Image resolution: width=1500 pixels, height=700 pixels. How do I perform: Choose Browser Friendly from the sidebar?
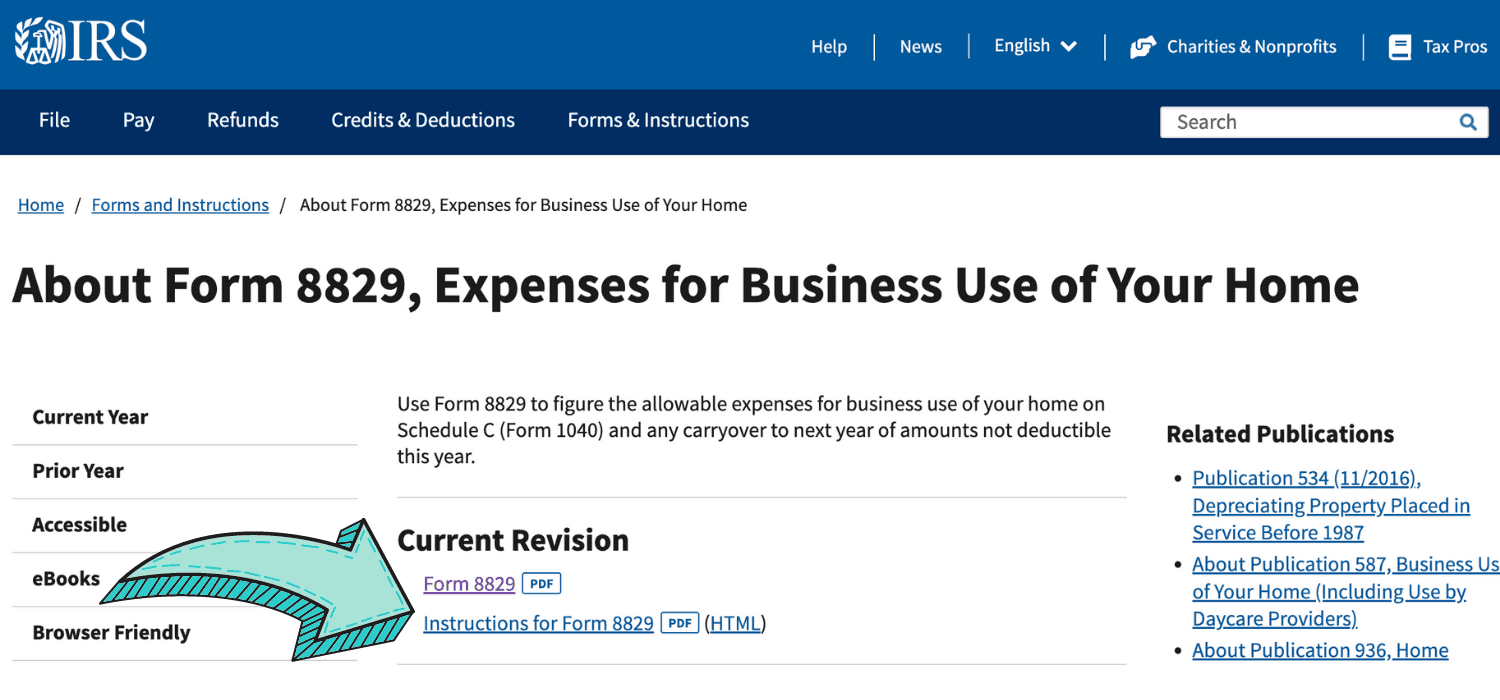pos(111,632)
